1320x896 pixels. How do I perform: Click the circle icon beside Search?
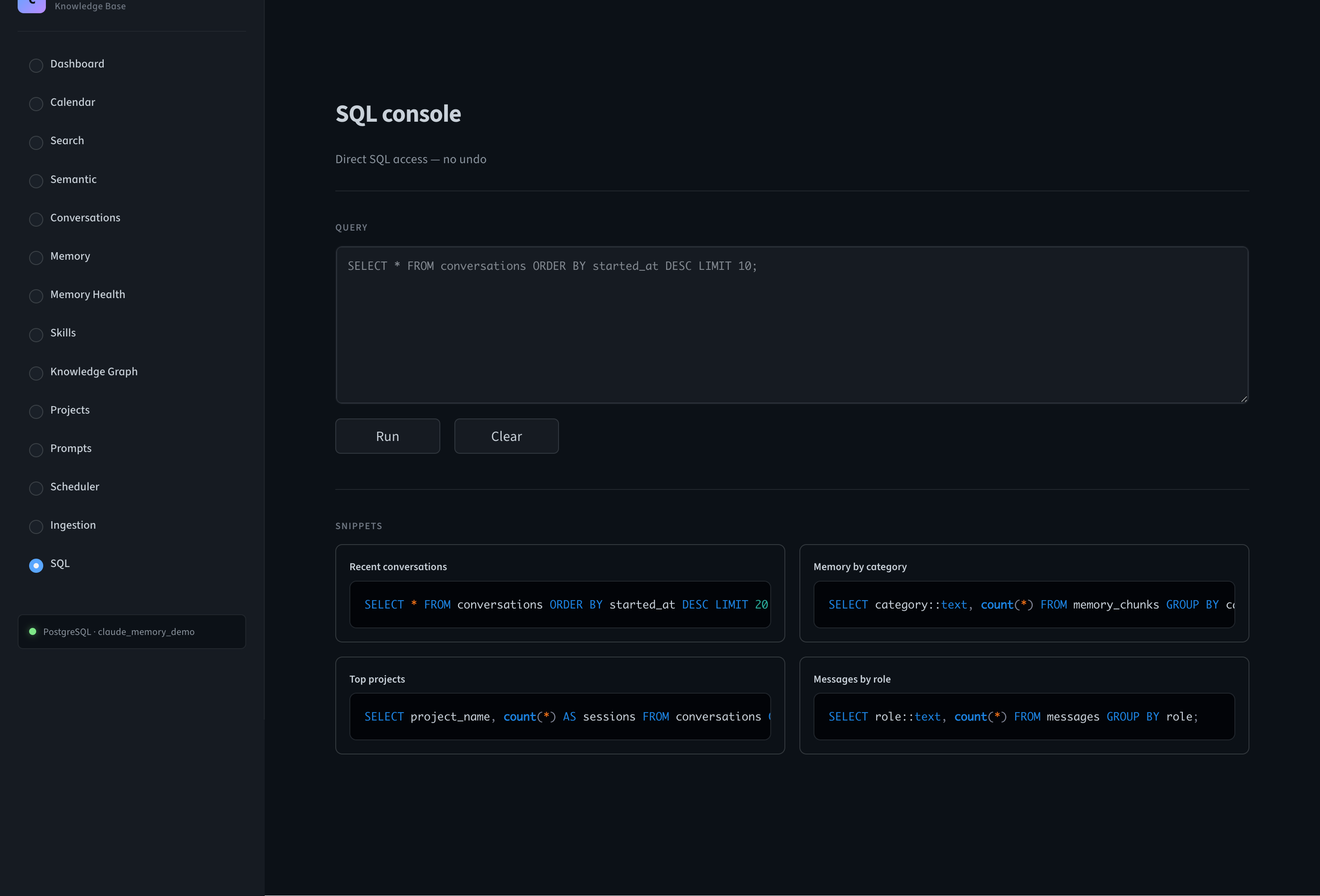(36, 142)
